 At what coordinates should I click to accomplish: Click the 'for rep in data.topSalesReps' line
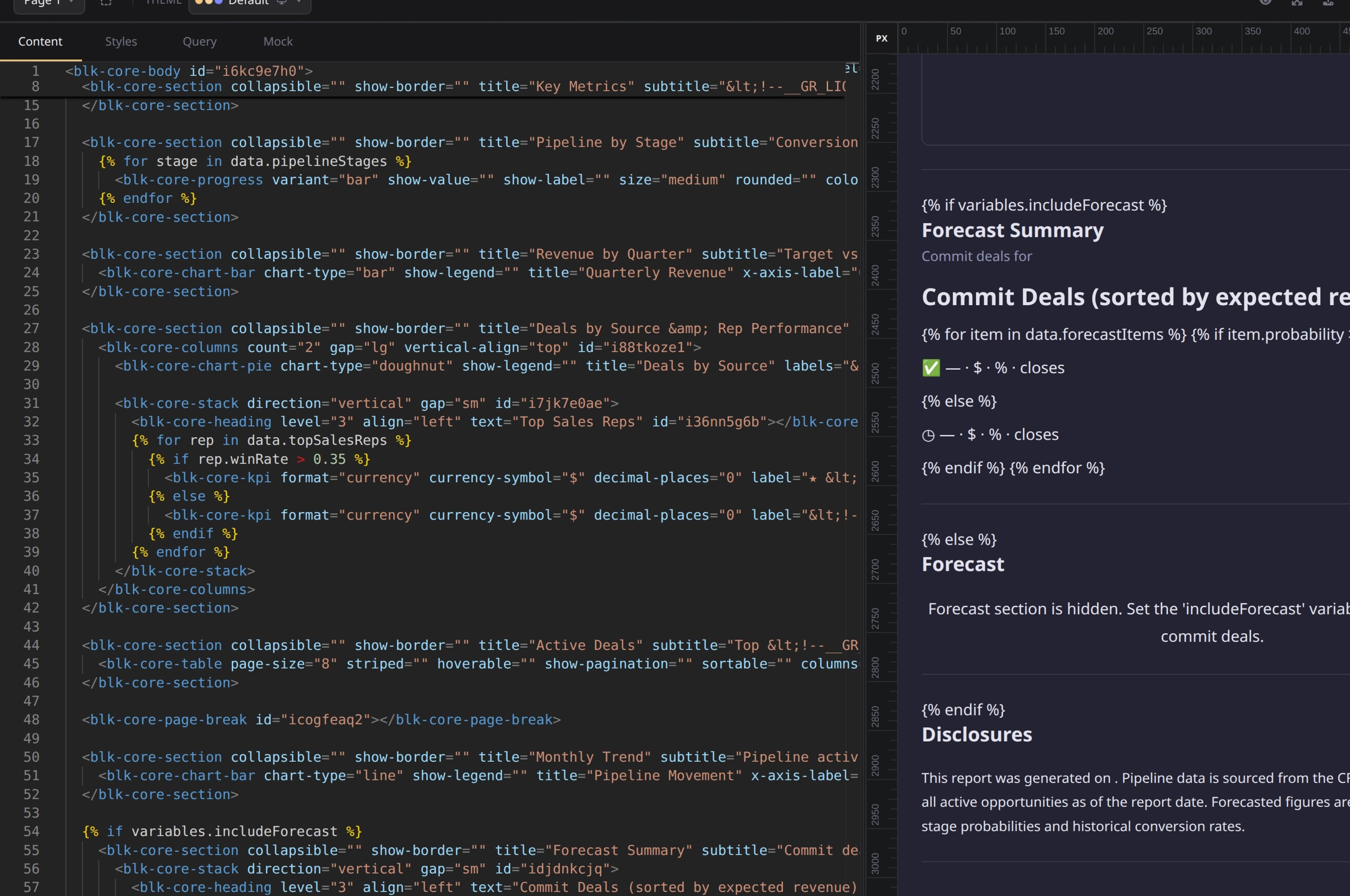click(271, 441)
